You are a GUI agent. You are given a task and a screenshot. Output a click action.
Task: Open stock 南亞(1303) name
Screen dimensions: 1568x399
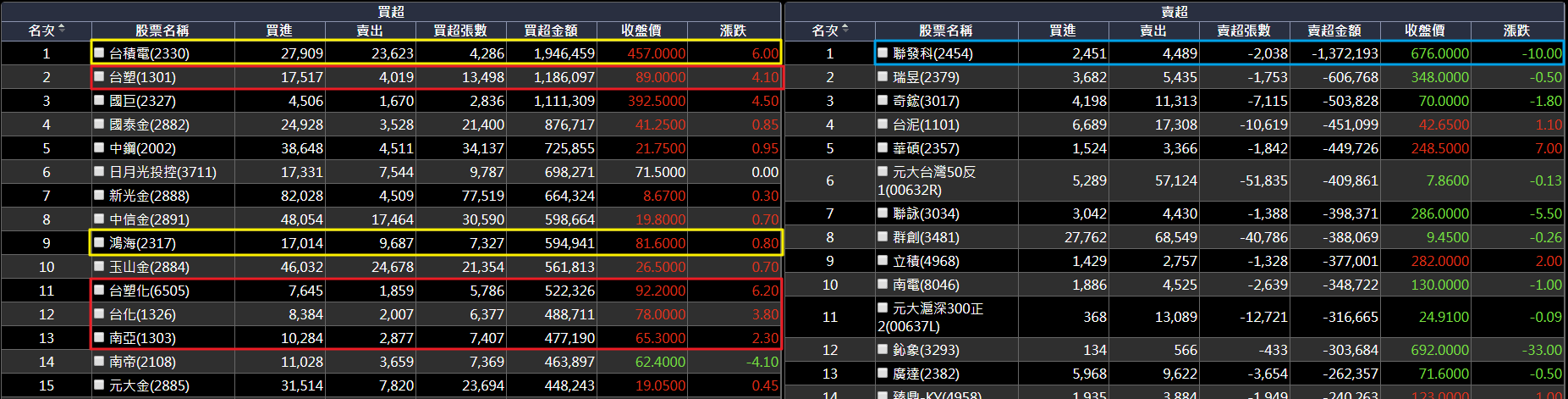point(143,338)
